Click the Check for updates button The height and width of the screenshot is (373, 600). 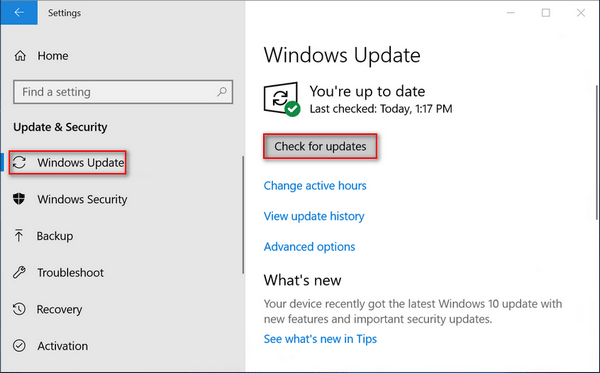320,147
